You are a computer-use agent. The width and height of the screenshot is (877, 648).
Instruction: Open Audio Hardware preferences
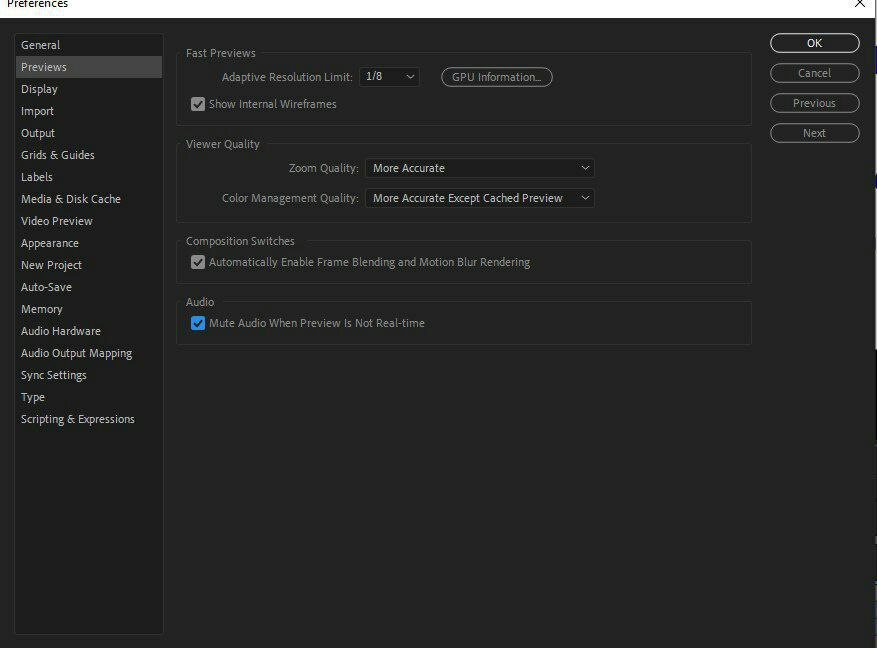pyautogui.click(x=89, y=331)
